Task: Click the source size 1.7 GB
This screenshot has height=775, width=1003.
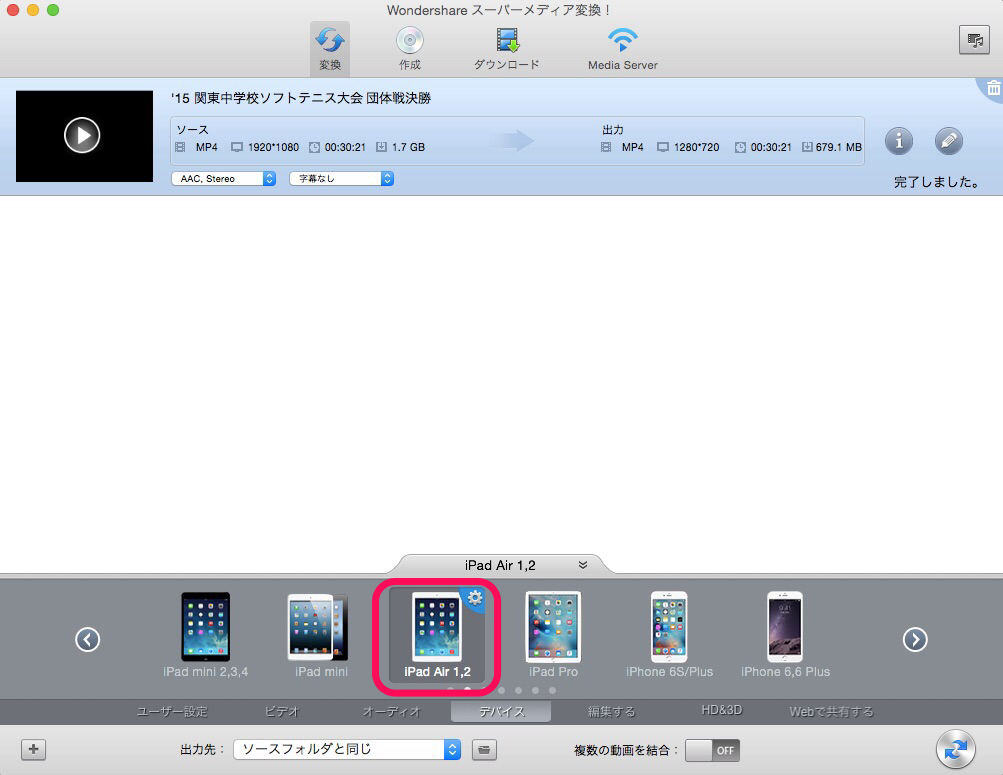Action: [x=408, y=147]
